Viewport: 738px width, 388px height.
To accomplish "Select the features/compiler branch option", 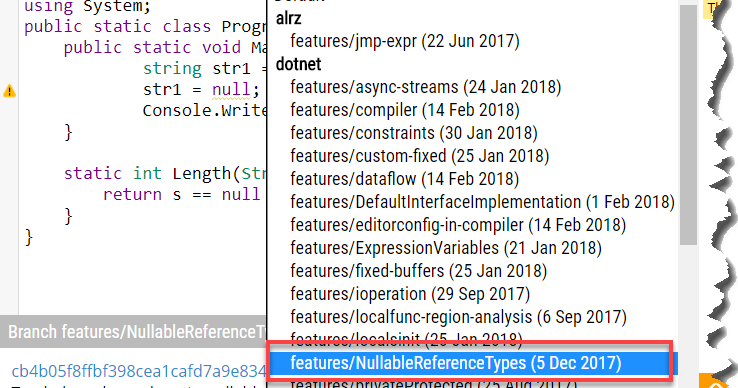I will (405, 110).
